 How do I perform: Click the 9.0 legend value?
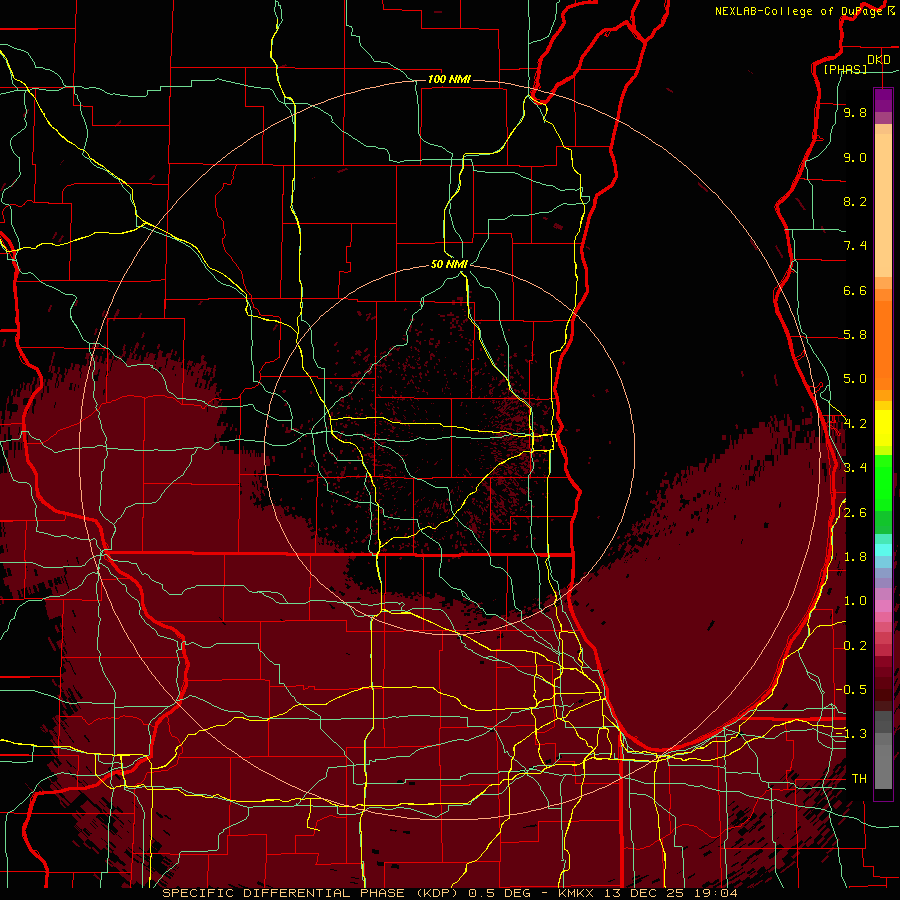pyautogui.click(x=855, y=157)
